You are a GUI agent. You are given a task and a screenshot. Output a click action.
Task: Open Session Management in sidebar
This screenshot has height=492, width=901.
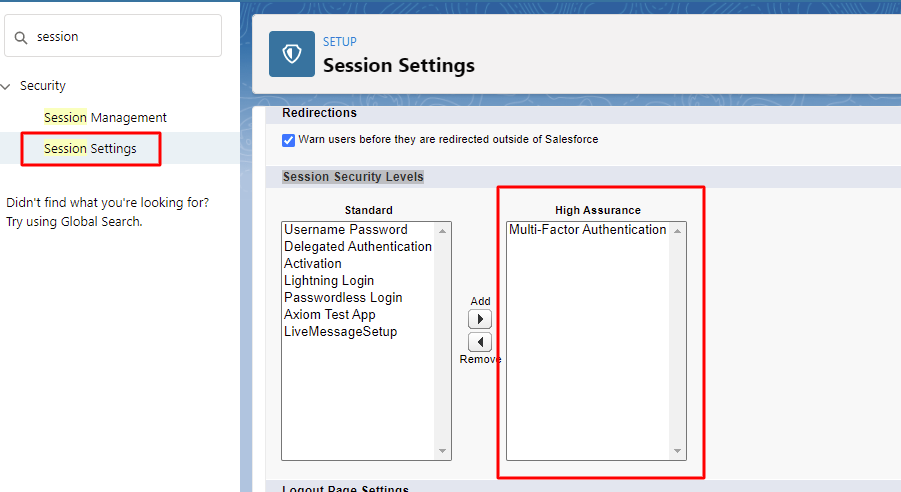105,117
